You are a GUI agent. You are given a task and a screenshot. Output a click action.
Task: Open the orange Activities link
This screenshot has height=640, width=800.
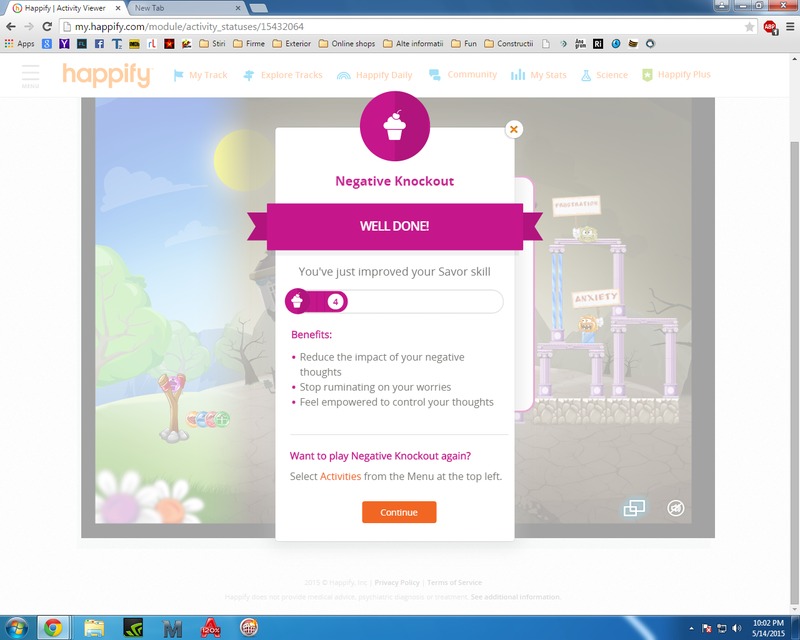click(x=340, y=476)
